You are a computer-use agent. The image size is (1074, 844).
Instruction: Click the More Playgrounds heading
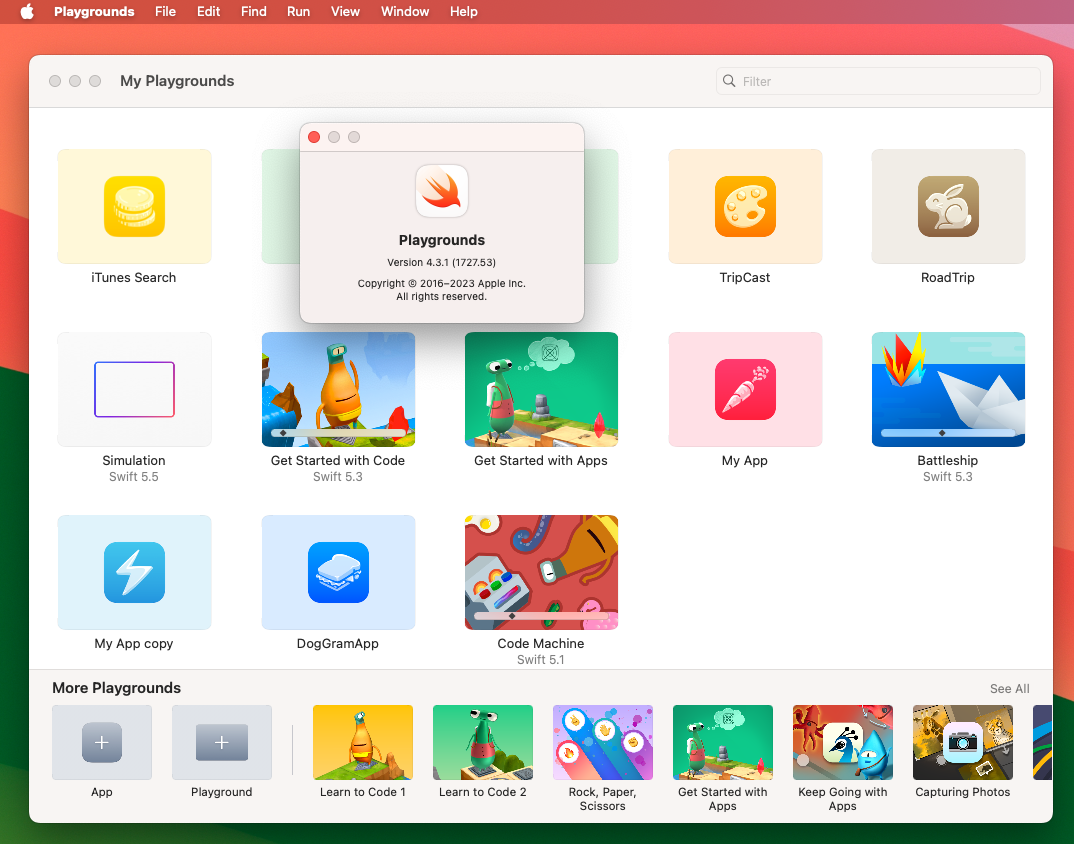116,688
